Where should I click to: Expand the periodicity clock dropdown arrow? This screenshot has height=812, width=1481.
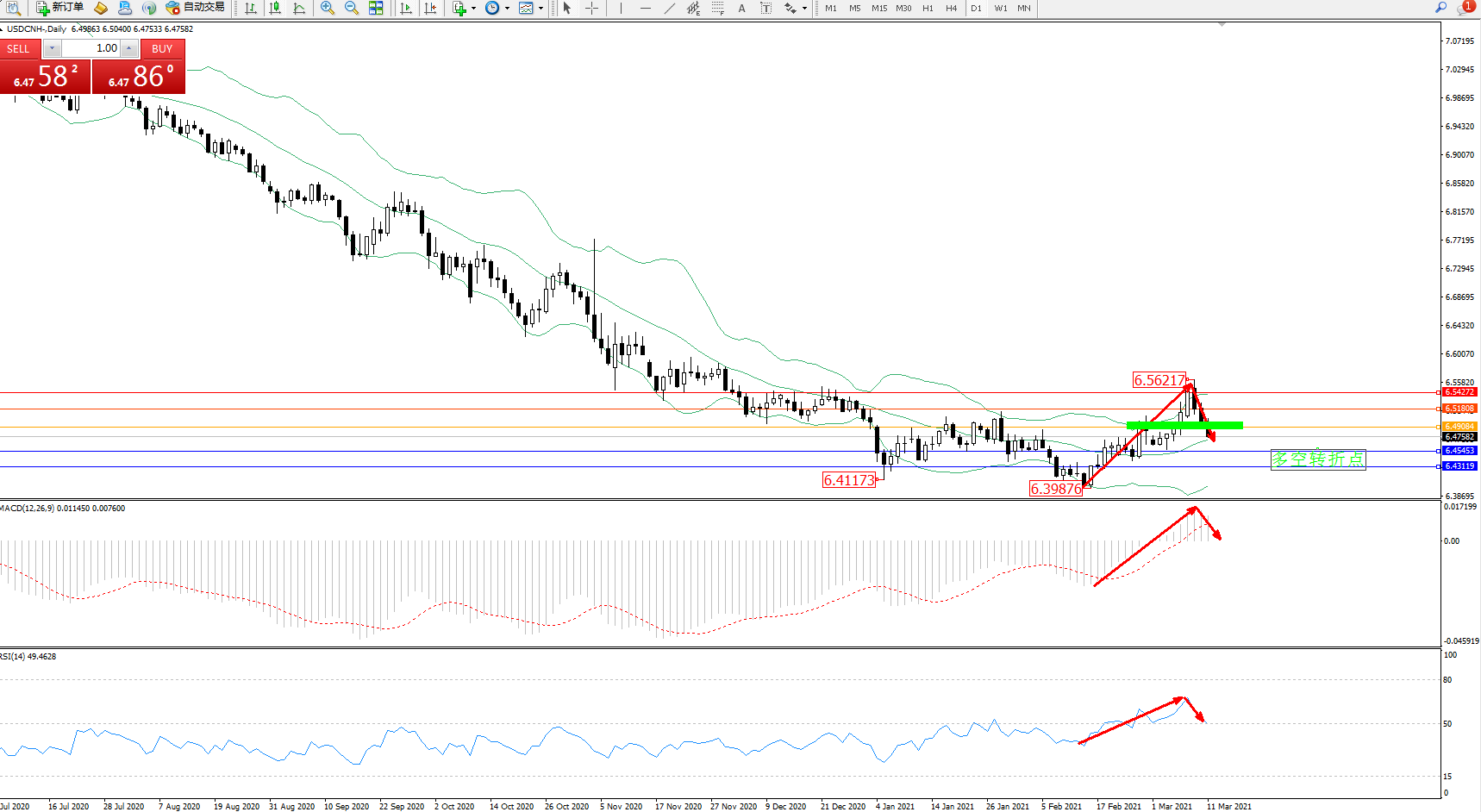click(x=507, y=9)
